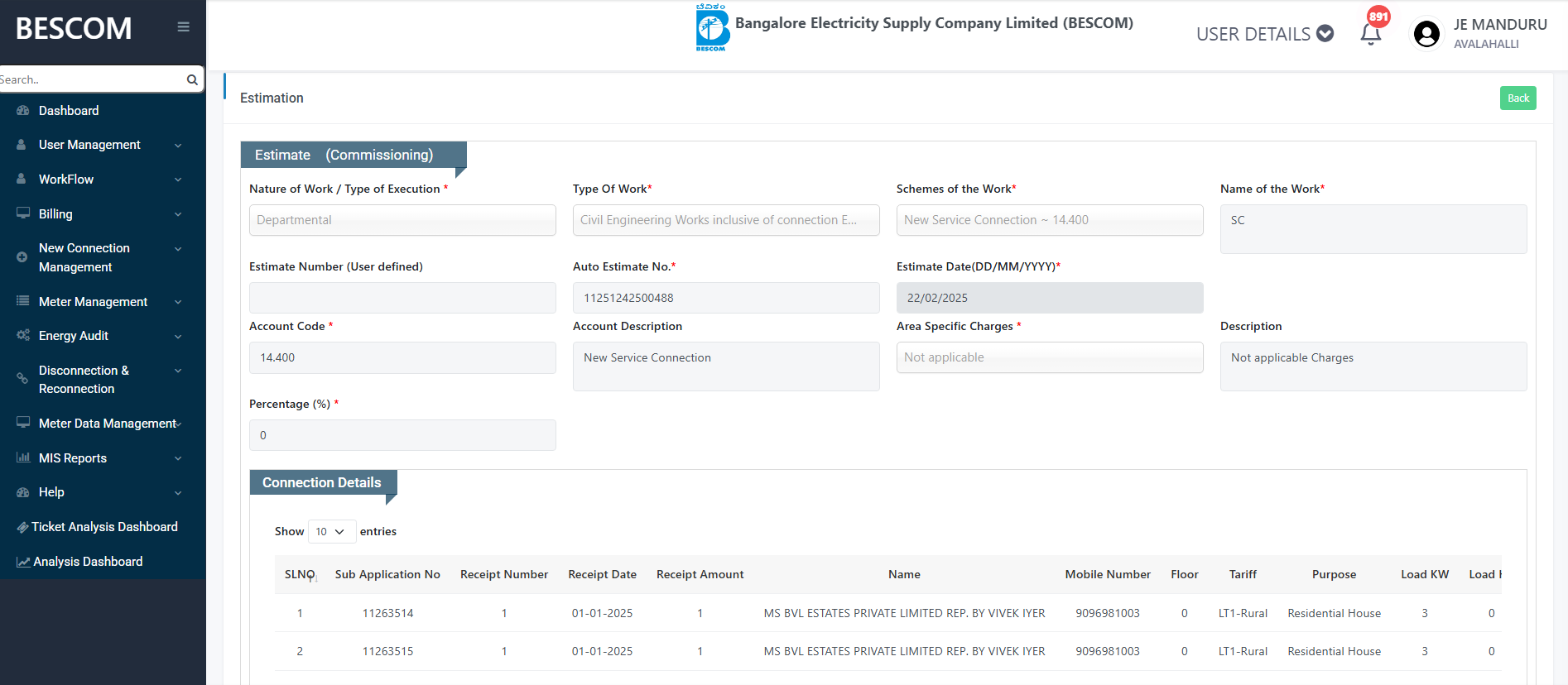Click sub application number 11263514
The width and height of the screenshot is (1568, 685).
click(387, 613)
